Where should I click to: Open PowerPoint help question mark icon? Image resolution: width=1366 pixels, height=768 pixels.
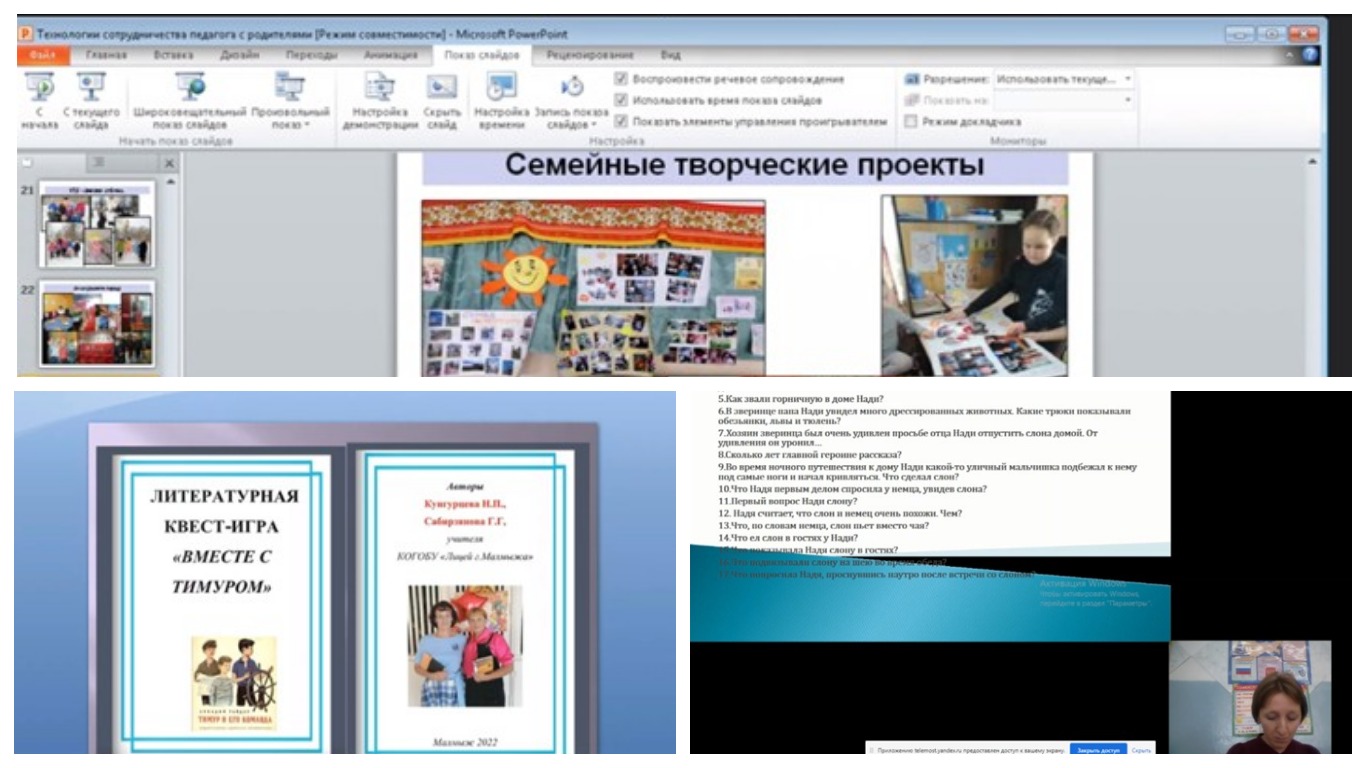click(x=1309, y=55)
